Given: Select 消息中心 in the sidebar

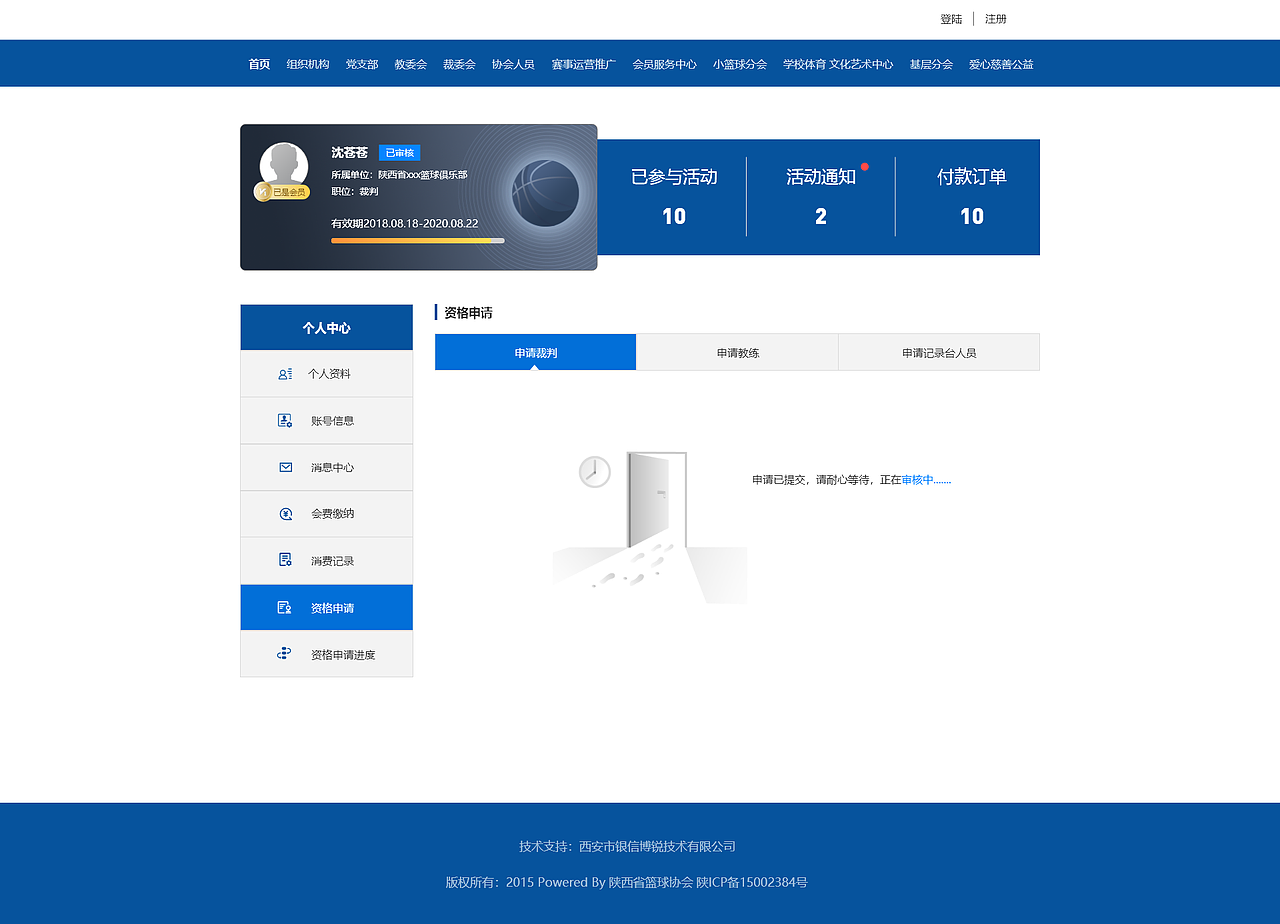Looking at the screenshot, I should (x=327, y=467).
